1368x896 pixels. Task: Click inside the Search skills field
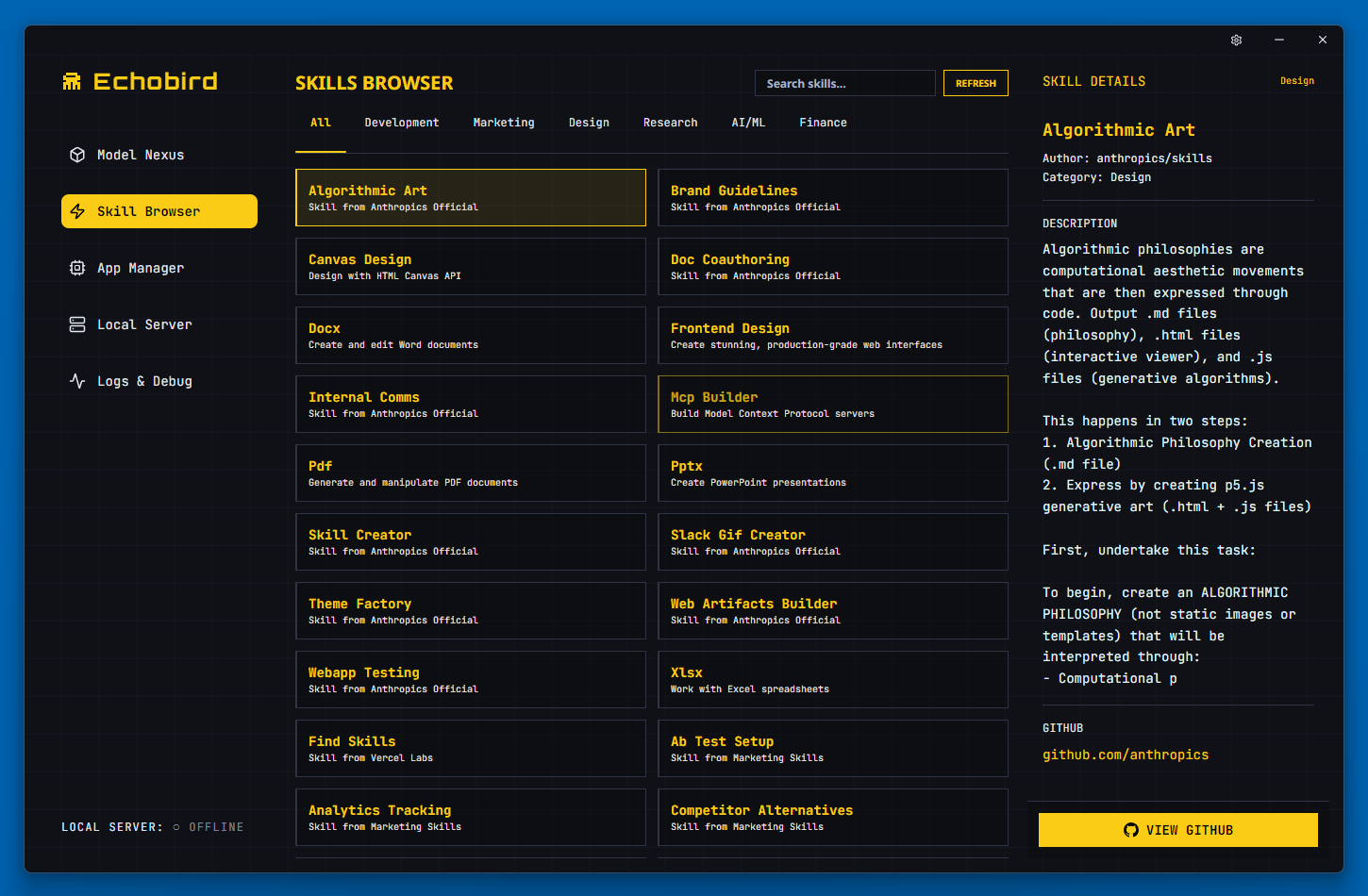pos(844,83)
